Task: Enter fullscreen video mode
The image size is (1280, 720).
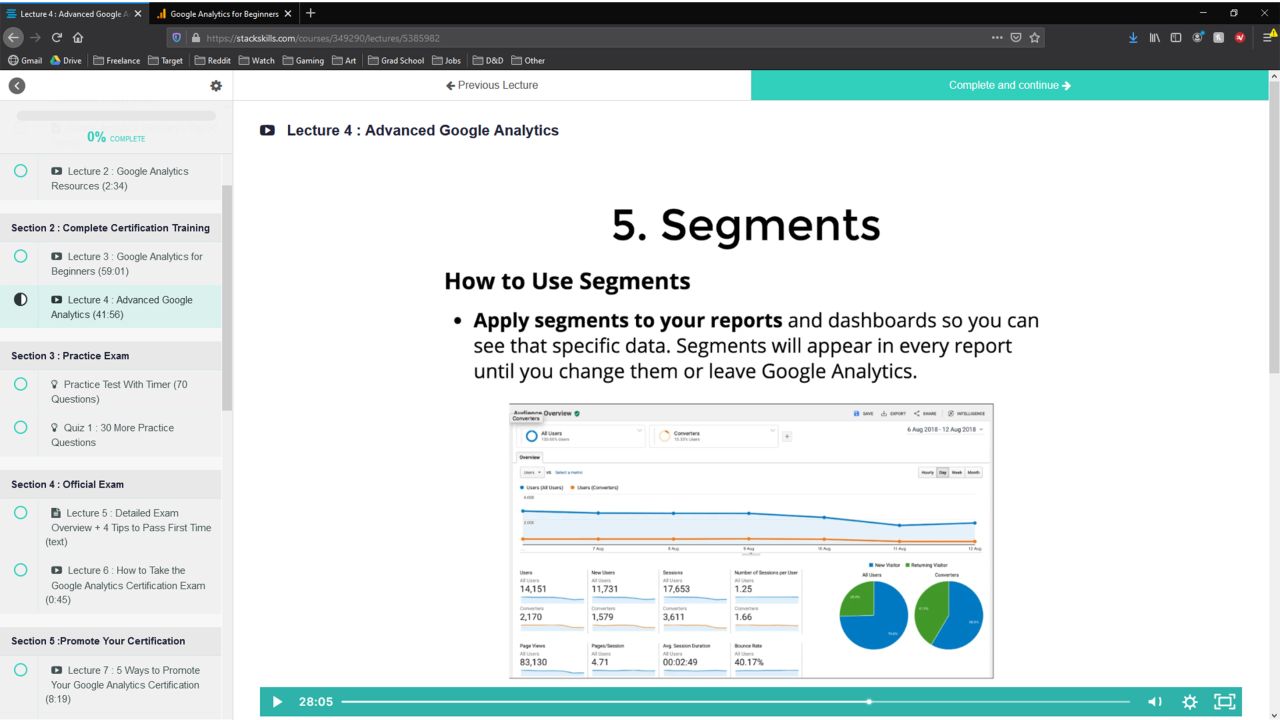Action: click(x=1224, y=702)
